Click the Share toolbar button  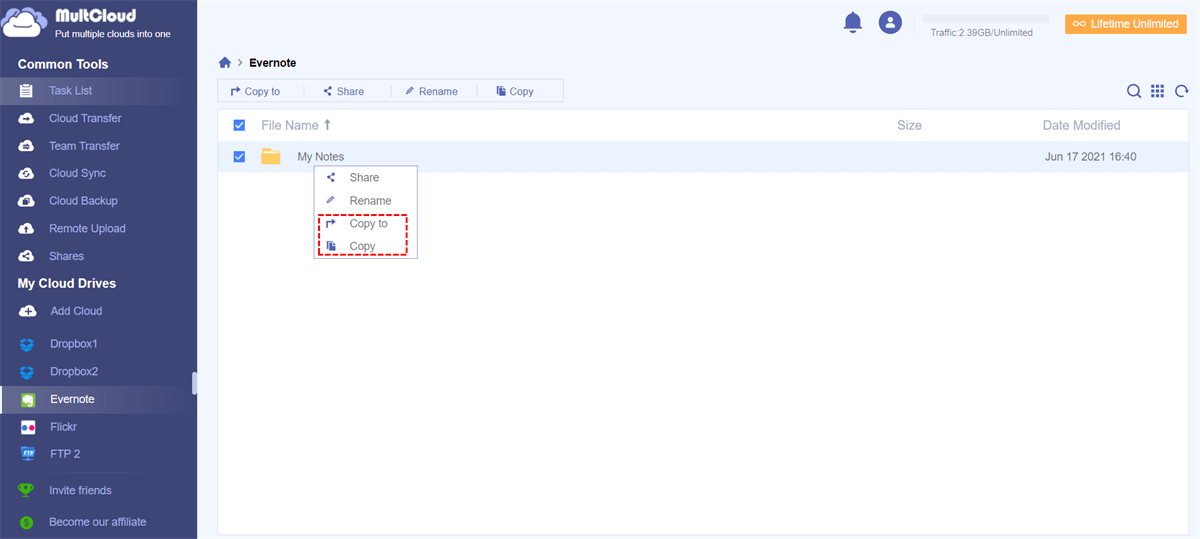pos(343,91)
